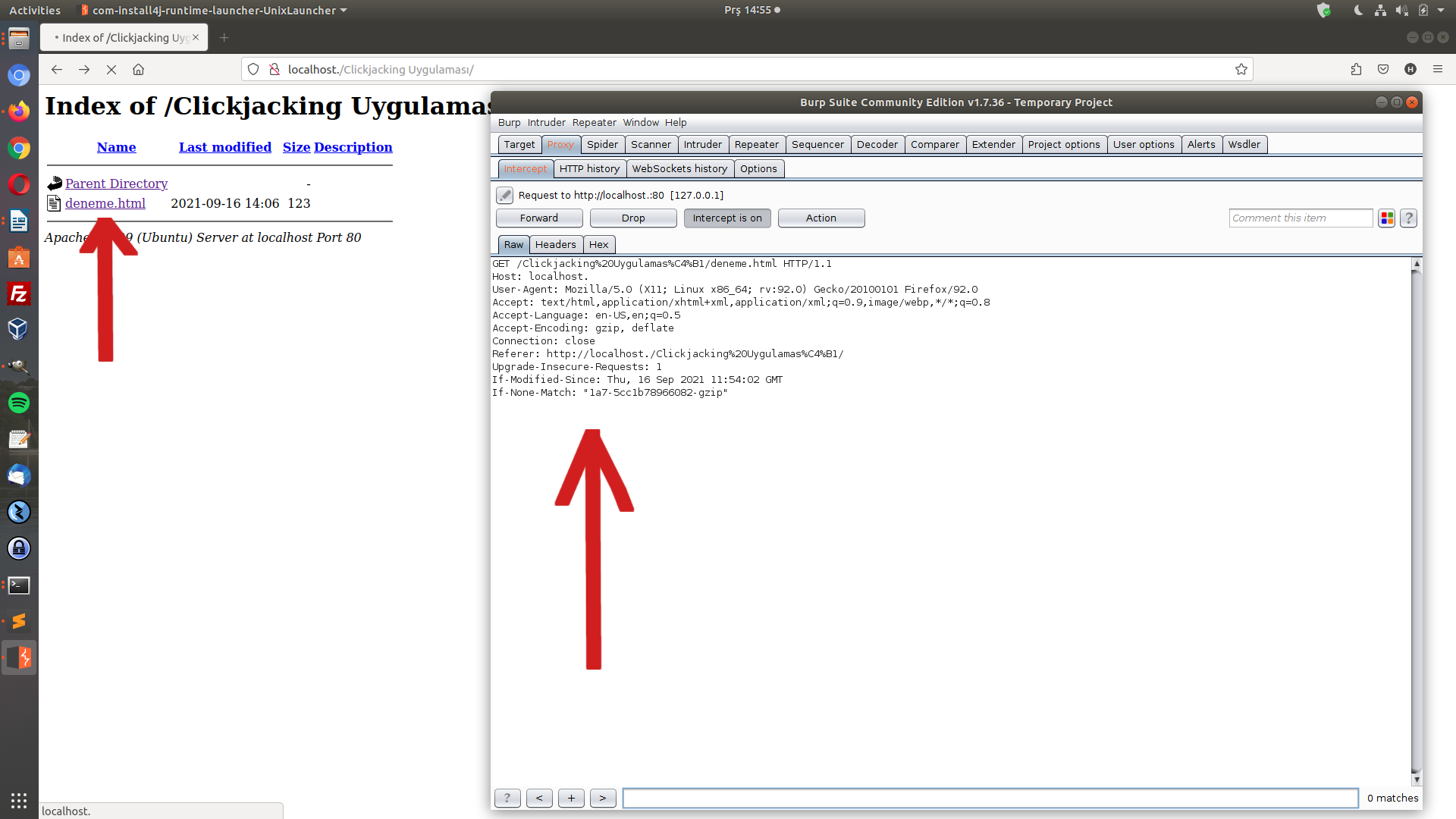Select Burp Suite icon in dock
Screen dimensions: 1456x819
coord(19,657)
